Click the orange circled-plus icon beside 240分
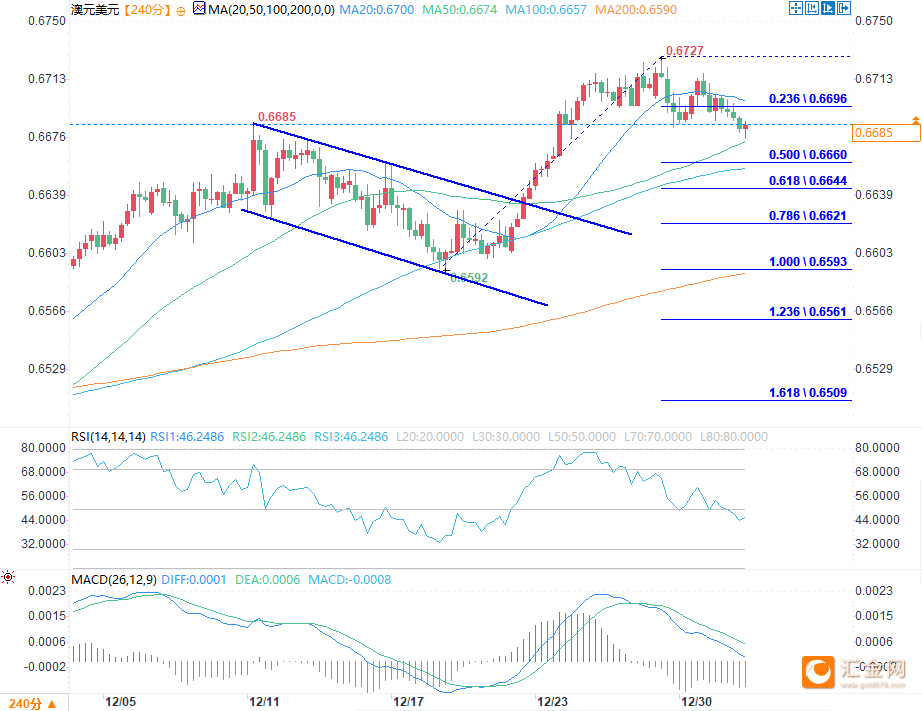The width and height of the screenshot is (922, 711). pyautogui.click(x=181, y=11)
